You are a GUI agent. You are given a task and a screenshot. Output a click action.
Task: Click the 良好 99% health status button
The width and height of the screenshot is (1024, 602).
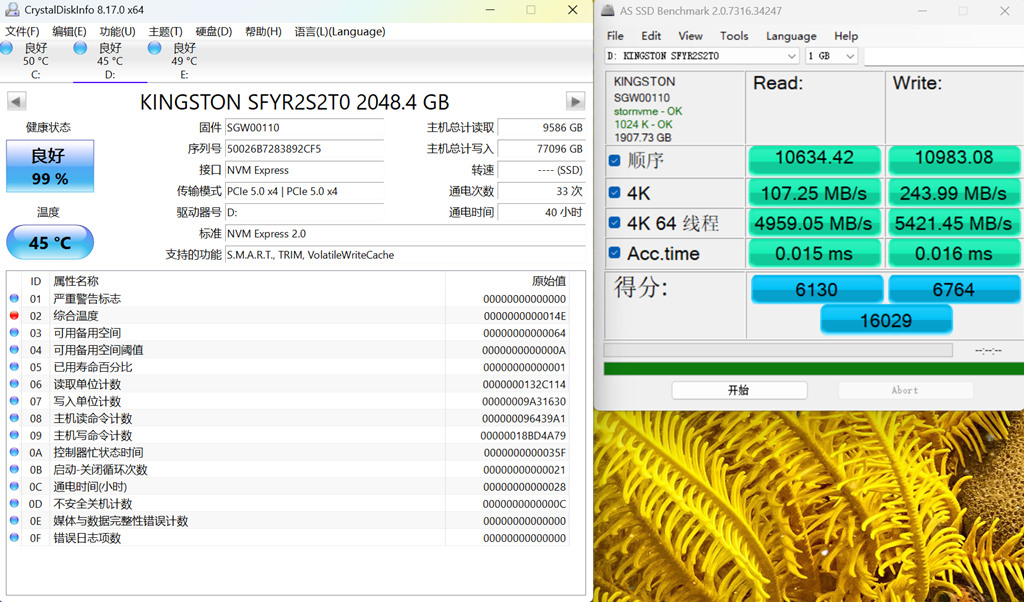pos(50,166)
